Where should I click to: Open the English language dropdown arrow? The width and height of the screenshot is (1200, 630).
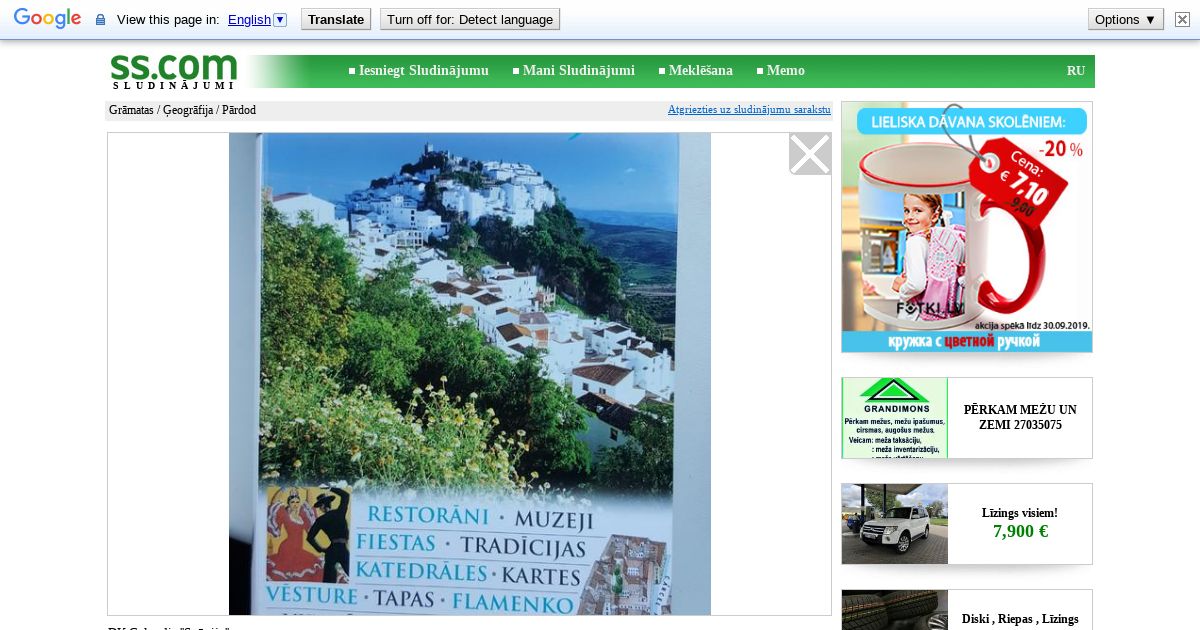[x=280, y=19]
